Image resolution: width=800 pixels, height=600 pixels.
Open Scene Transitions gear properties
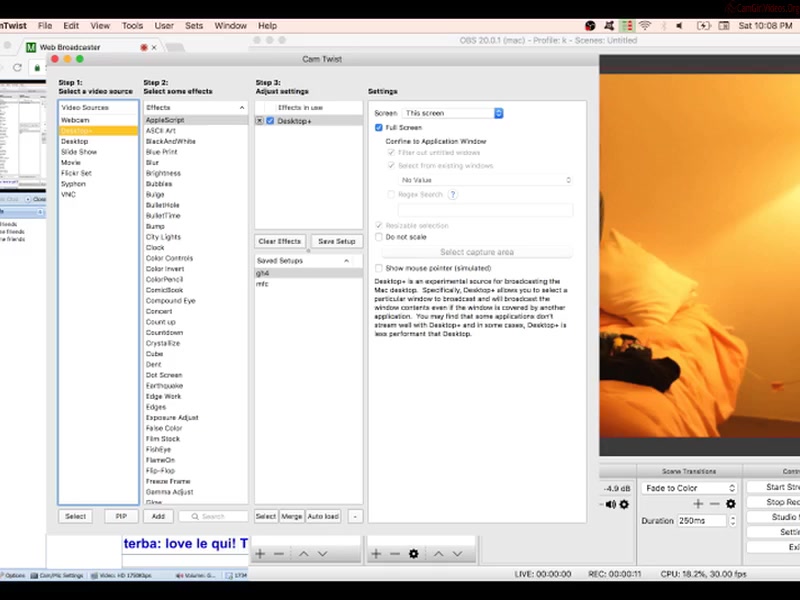tap(730, 504)
